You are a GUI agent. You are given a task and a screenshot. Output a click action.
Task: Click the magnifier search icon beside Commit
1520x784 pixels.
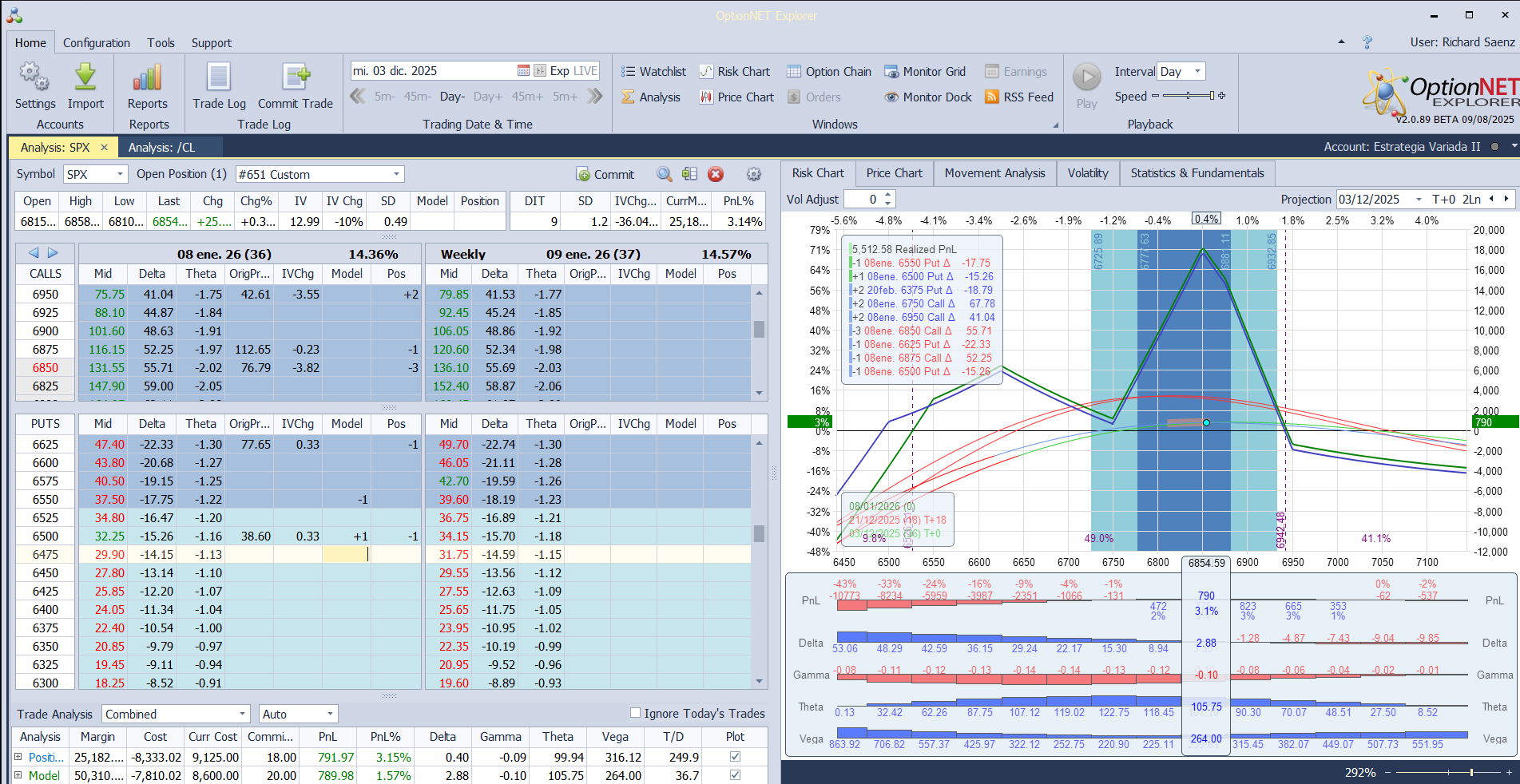tap(665, 174)
